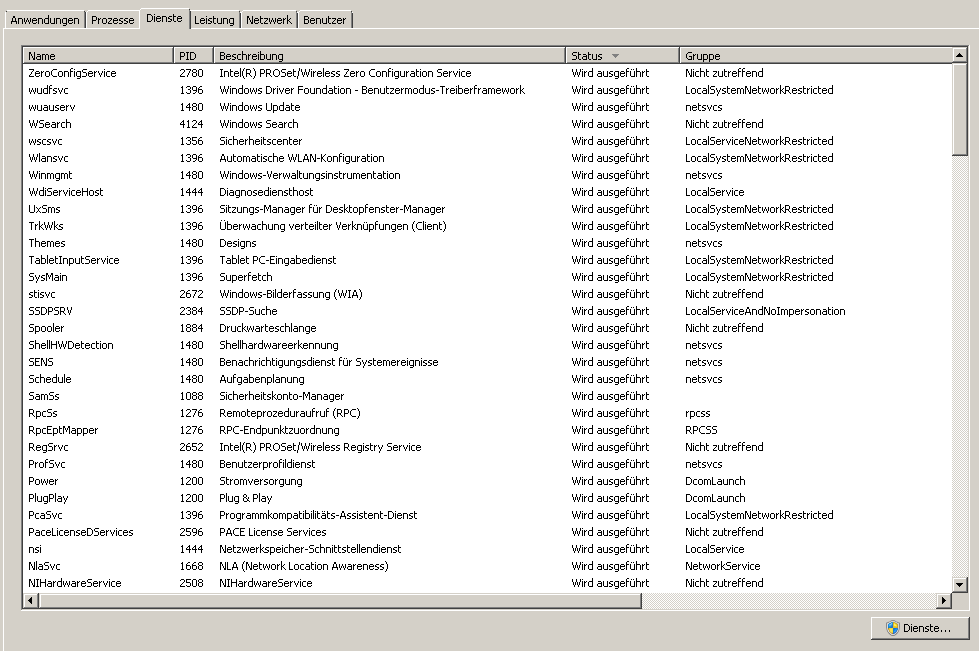Open the Netzwerk tab
Screen dimensions: 979x651
click(x=268, y=20)
